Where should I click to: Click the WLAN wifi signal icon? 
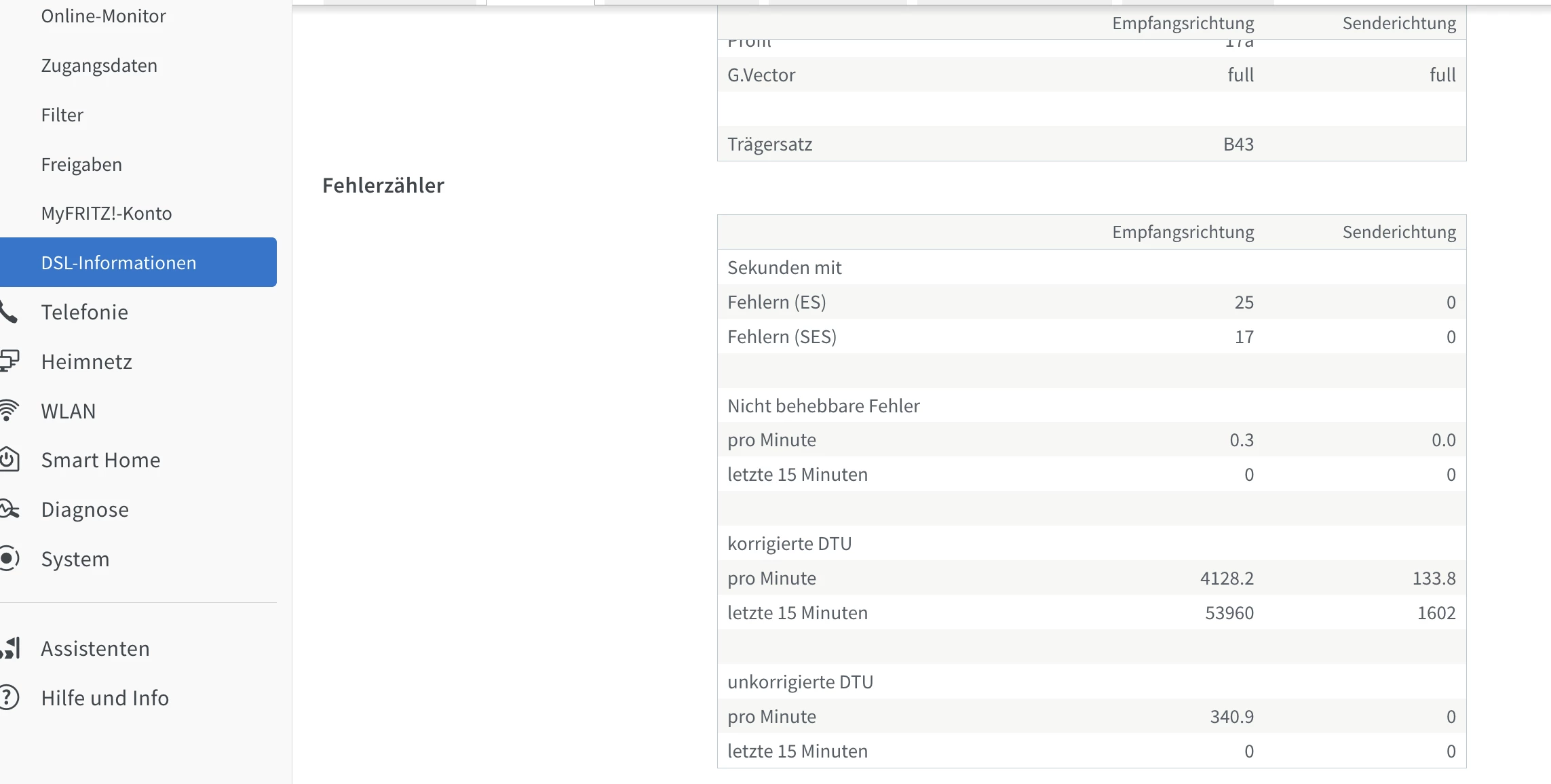click(x=9, y=410)
